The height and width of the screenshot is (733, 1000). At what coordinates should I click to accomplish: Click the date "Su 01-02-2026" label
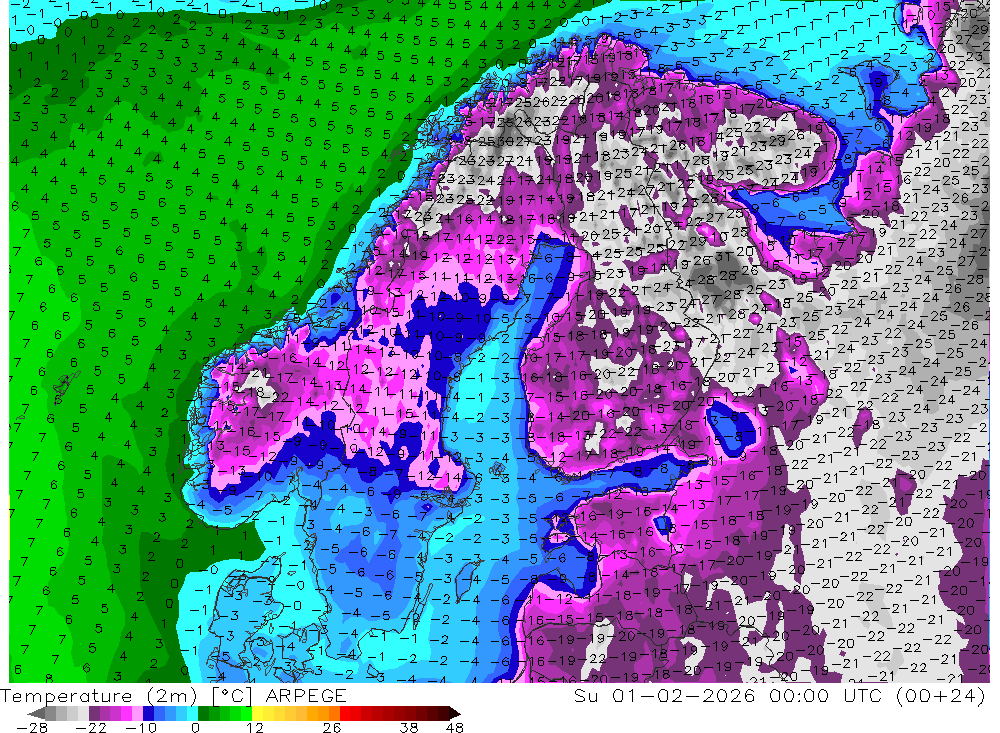point(664,695)
